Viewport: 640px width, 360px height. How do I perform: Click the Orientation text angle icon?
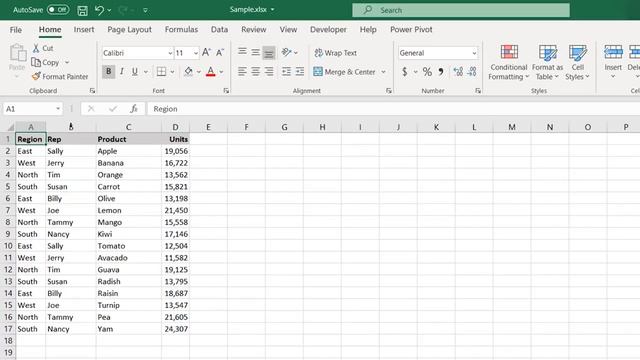click(287, 52)
